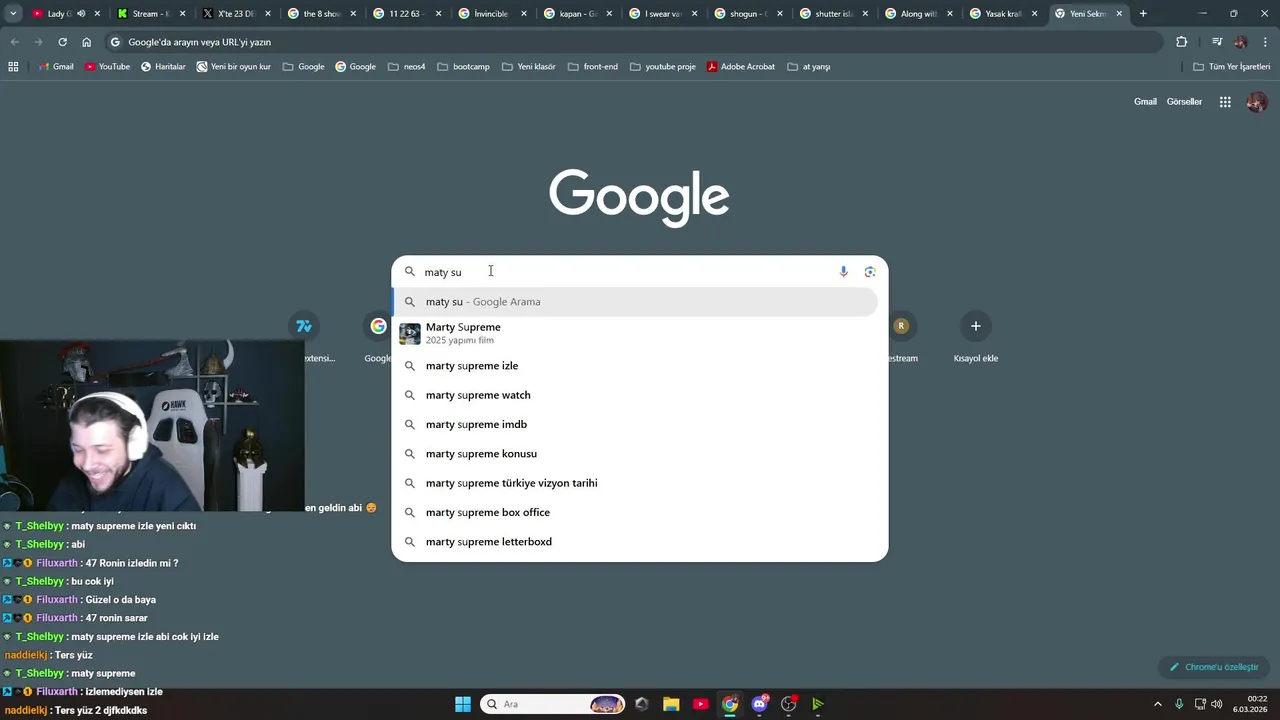Viewport: 1280px width, 720px height.
Task: Click system tray microphone icon
Action: (x=1179, y=704)
